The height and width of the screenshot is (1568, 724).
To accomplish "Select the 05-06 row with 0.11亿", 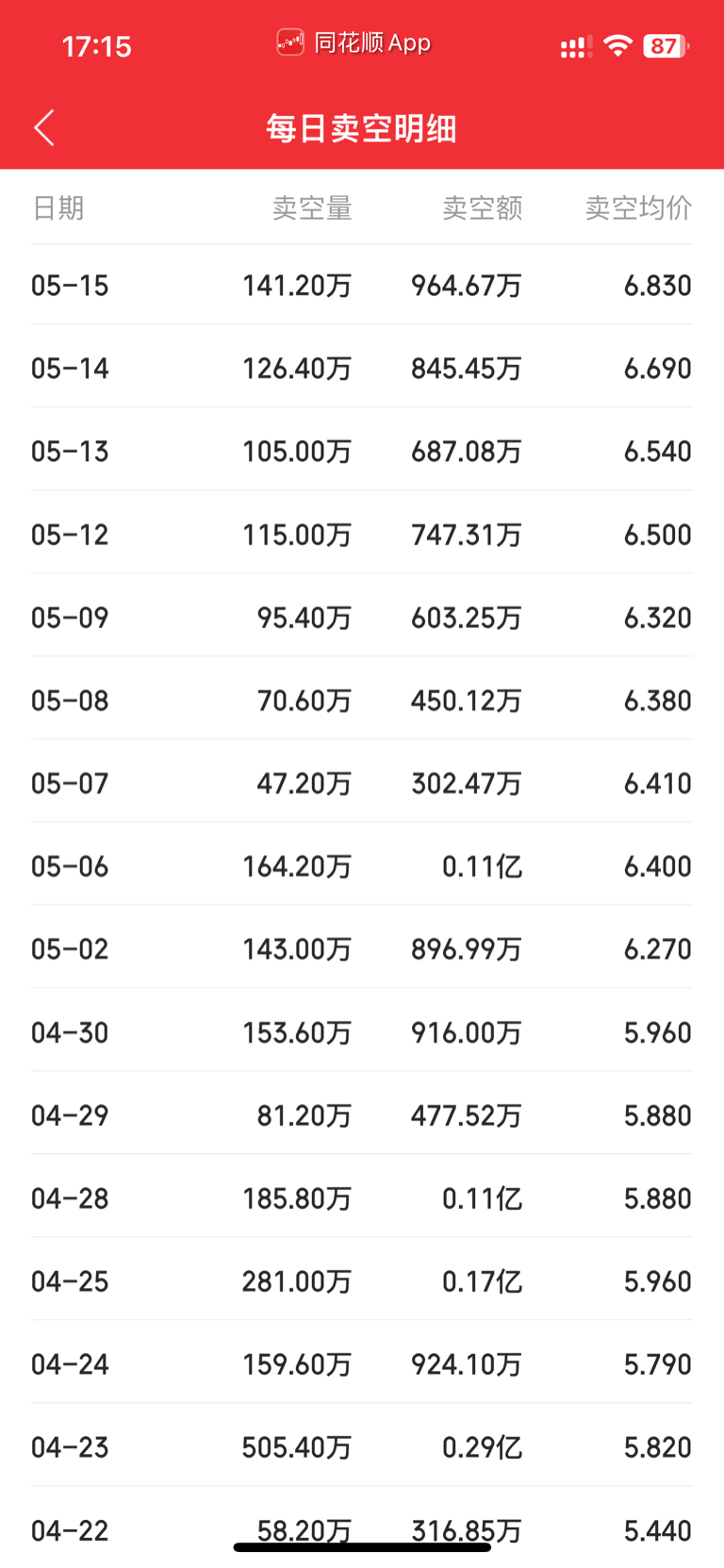I will click(362, 866).
